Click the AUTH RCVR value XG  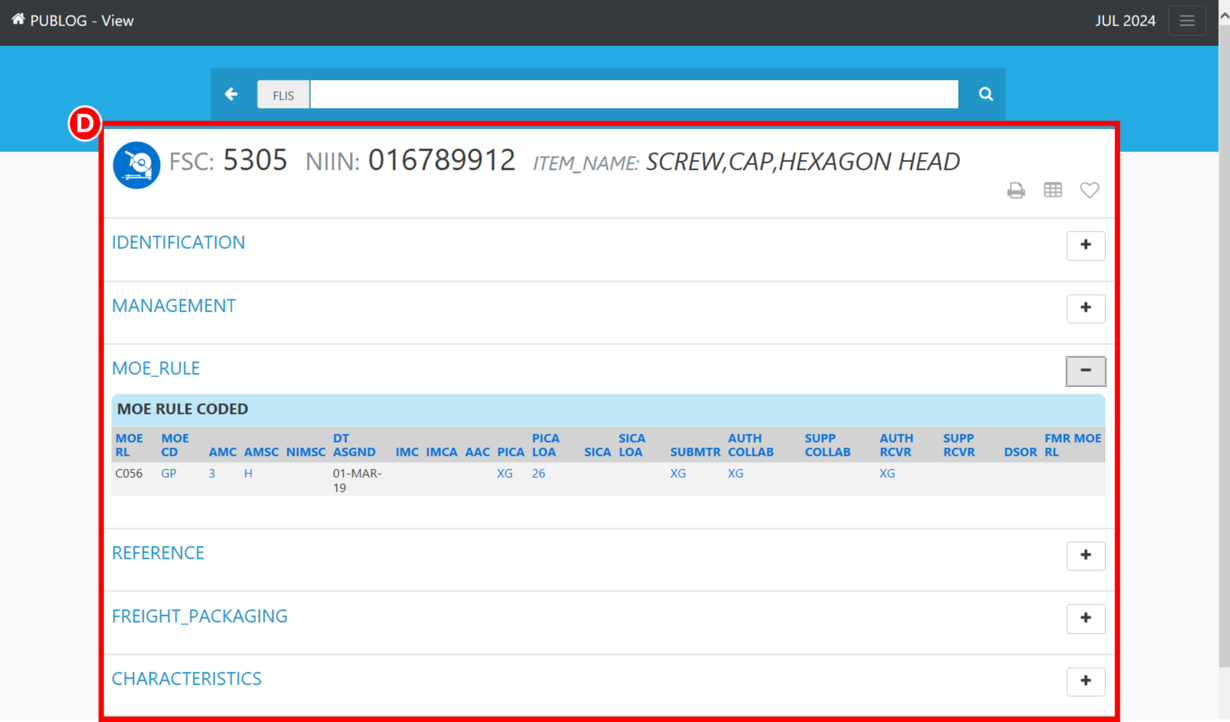(888, 474)
